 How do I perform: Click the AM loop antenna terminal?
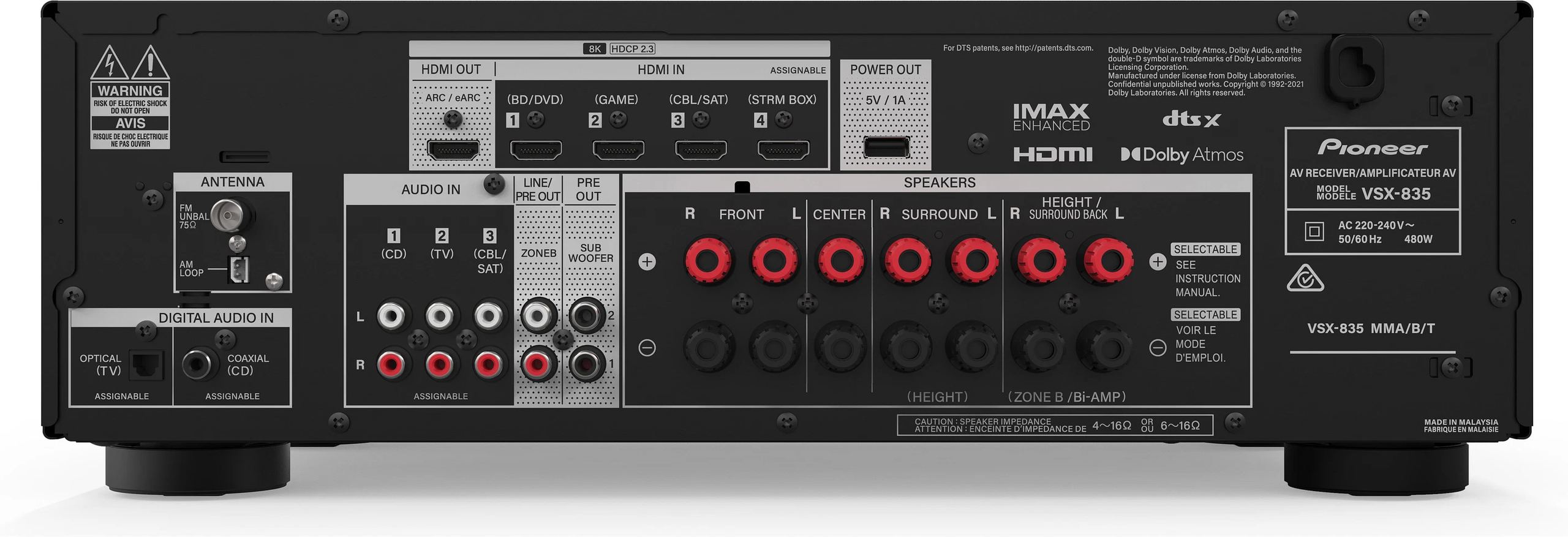[239, 269]
